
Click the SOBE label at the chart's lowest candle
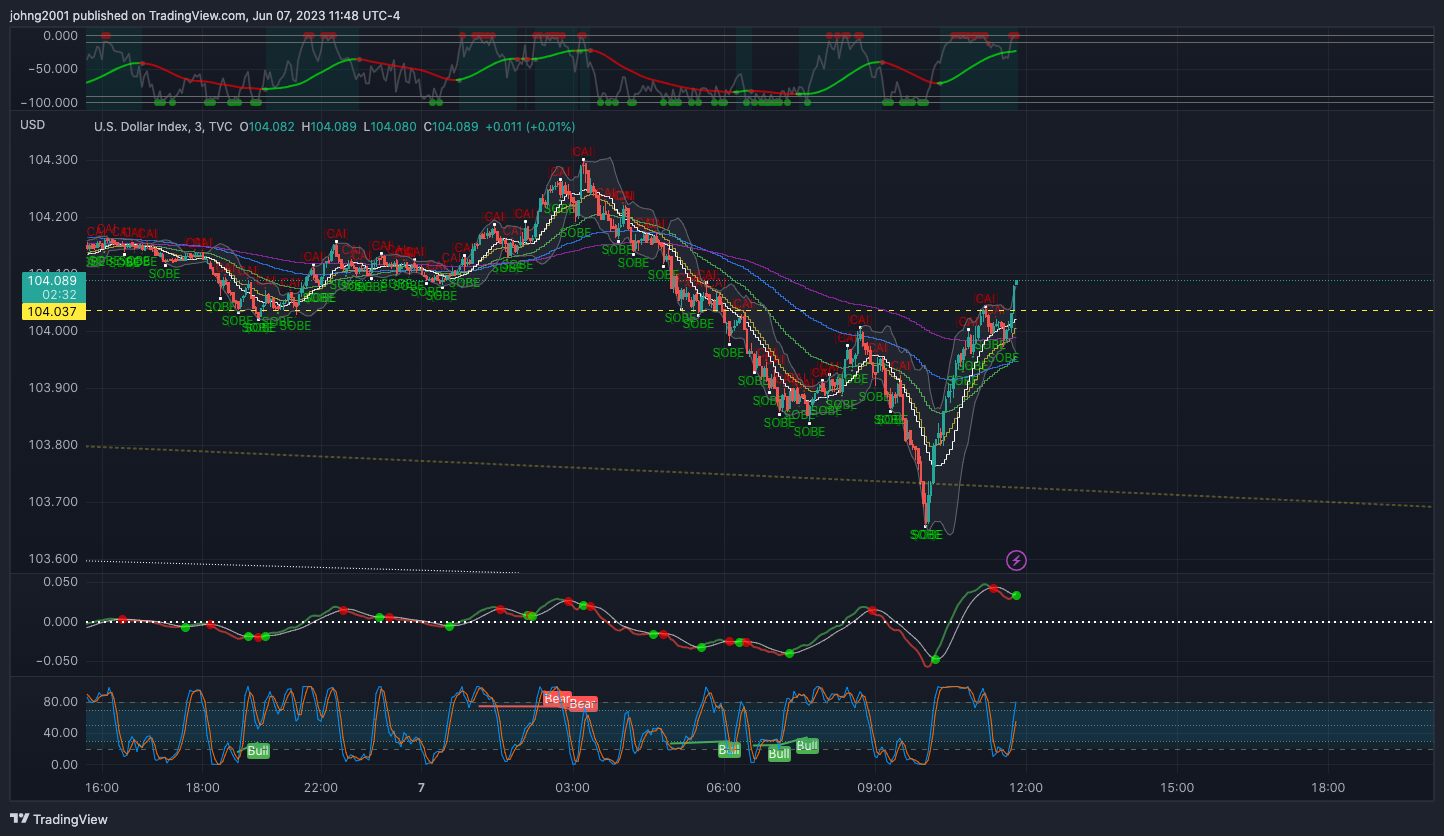[926, 535]
